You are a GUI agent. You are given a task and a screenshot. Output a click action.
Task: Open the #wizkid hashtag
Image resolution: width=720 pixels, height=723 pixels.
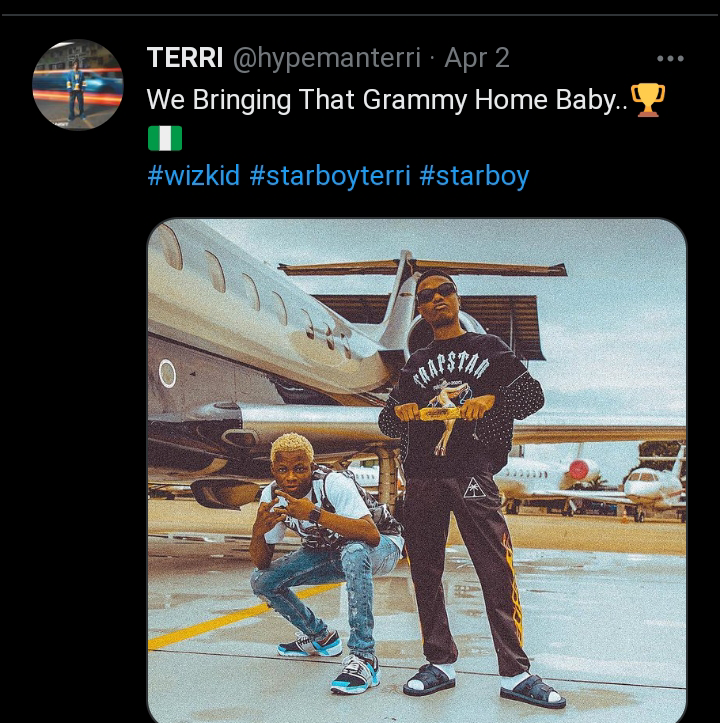[x=194, y=176]
